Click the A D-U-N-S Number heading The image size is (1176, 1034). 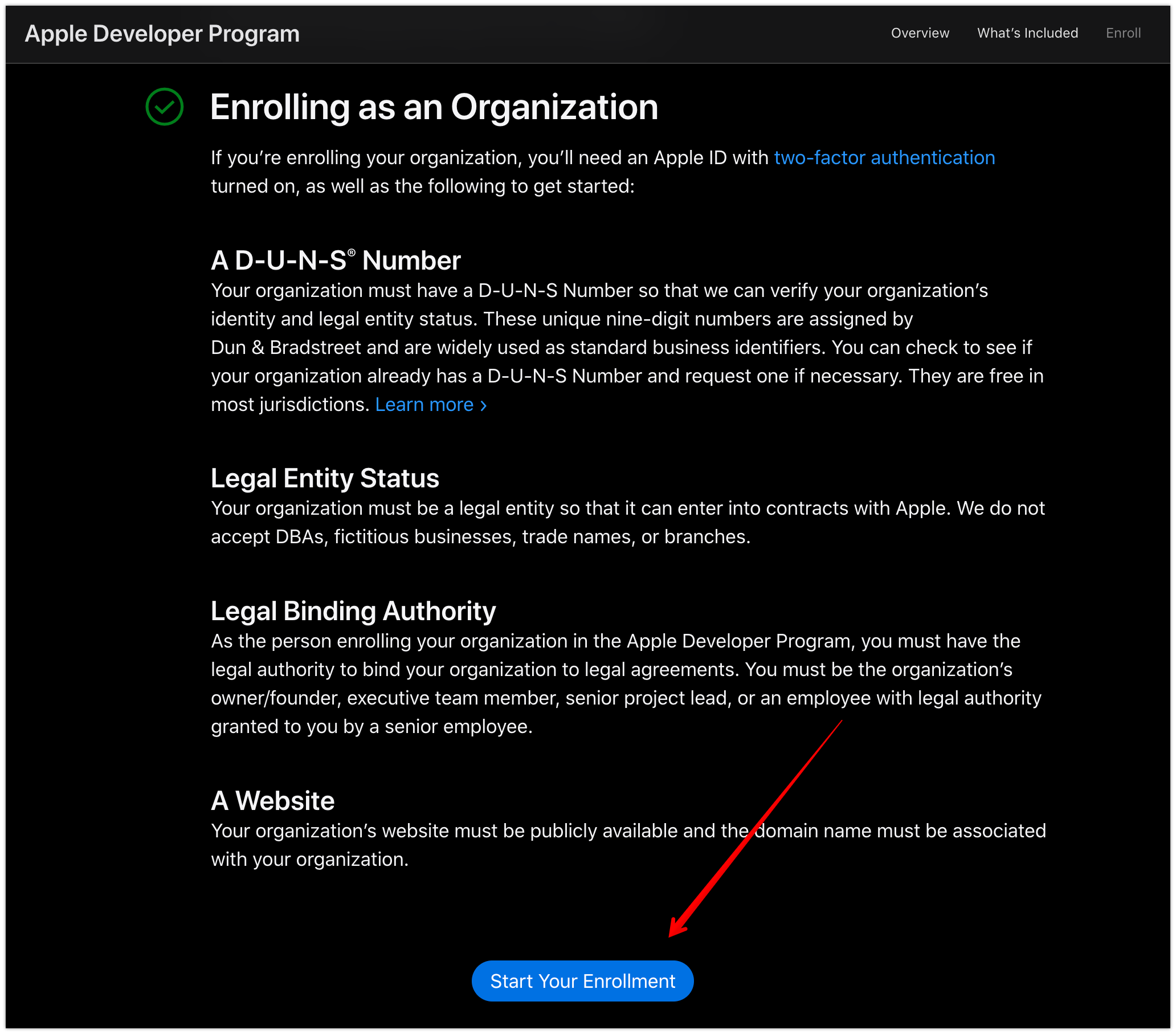coord(336,260)
